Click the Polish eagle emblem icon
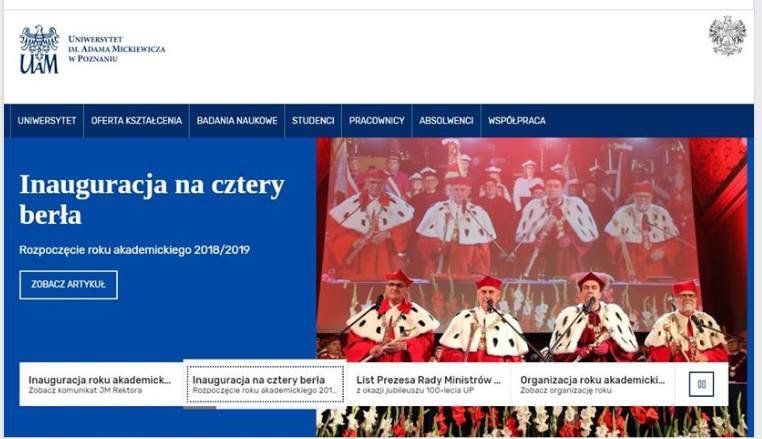This screenshot has width=762, height=439. tap(727, 35)
